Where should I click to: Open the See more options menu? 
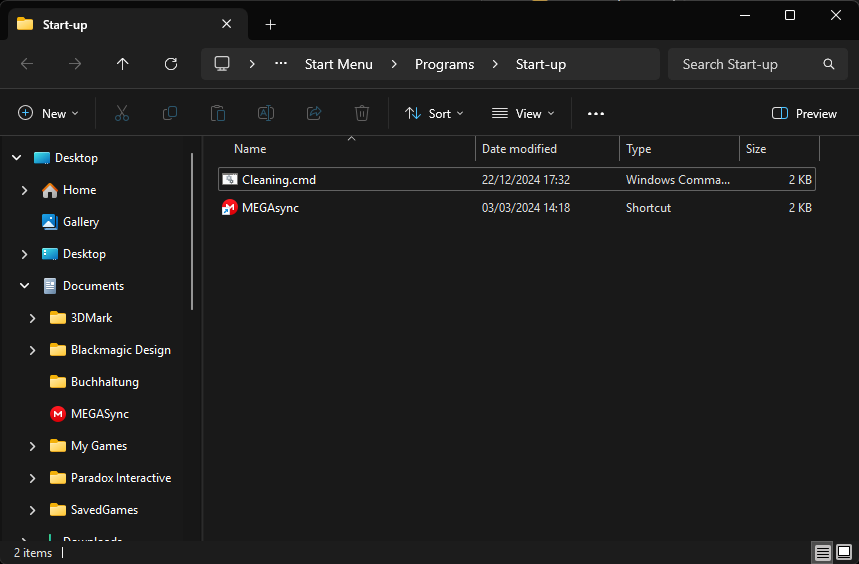pos(596,114)
